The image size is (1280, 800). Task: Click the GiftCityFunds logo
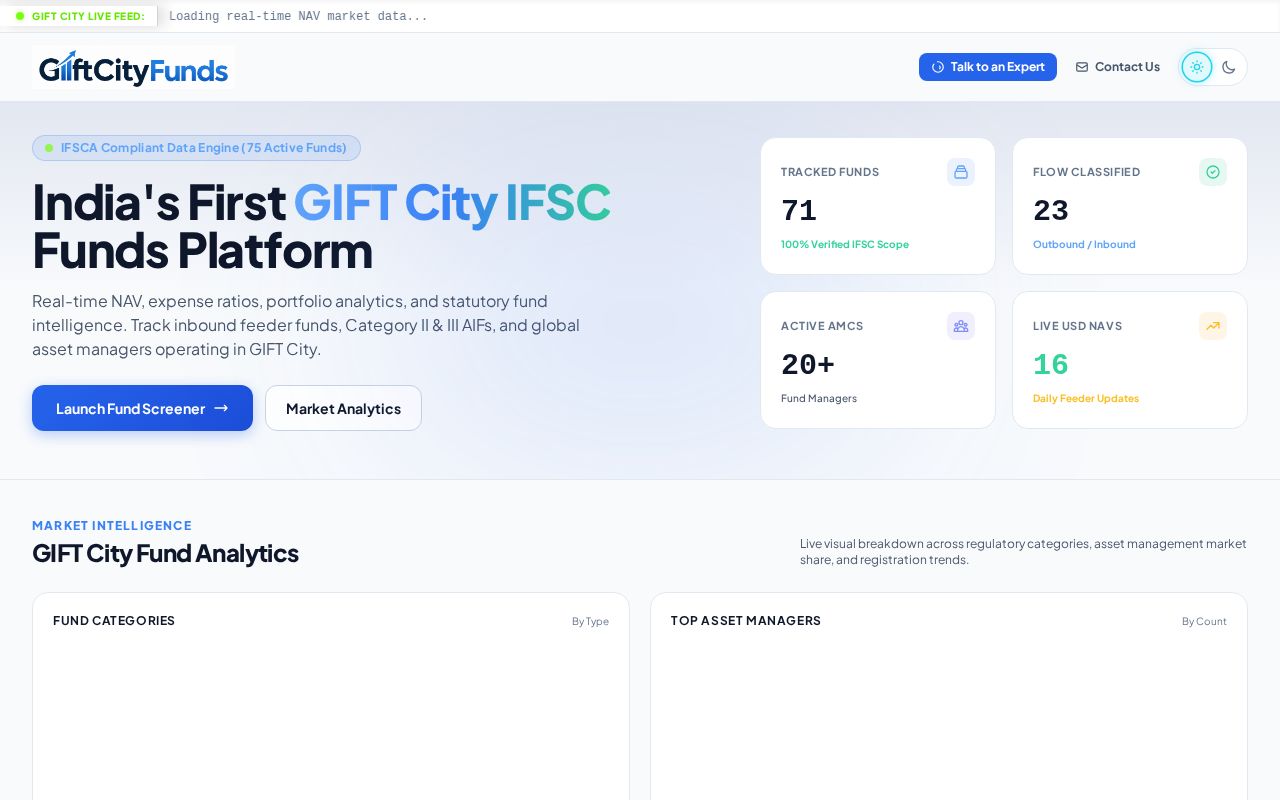tap(133, 67)
